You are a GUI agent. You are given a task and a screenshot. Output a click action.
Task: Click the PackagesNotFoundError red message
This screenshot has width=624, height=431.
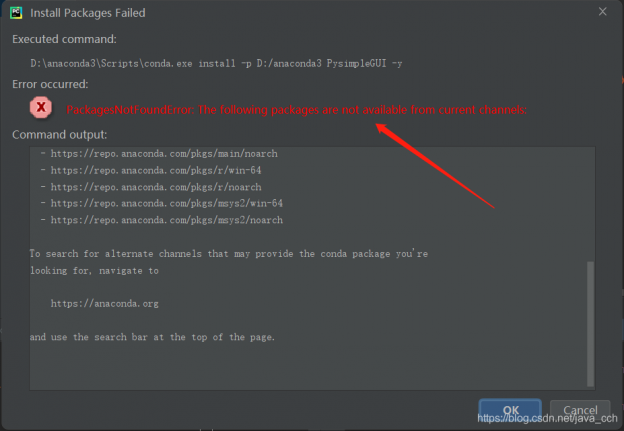(296, 109)
